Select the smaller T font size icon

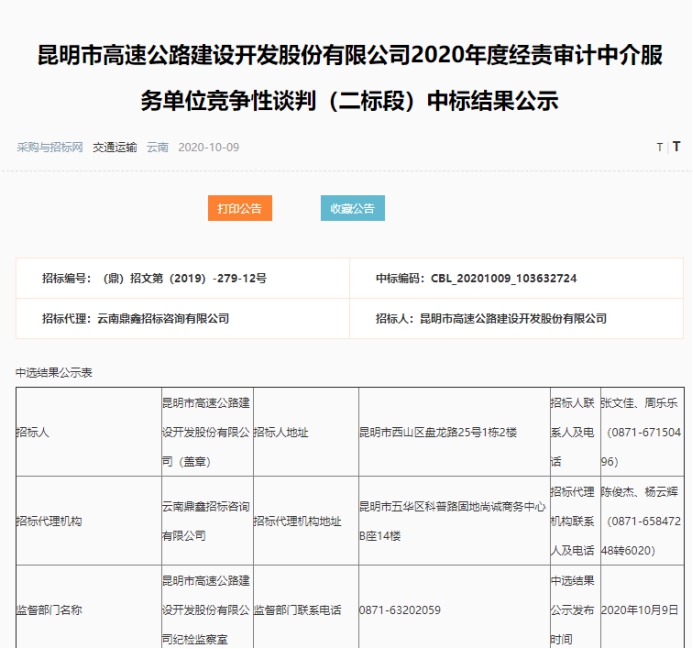pyautogui.click(x=659, y=147)
